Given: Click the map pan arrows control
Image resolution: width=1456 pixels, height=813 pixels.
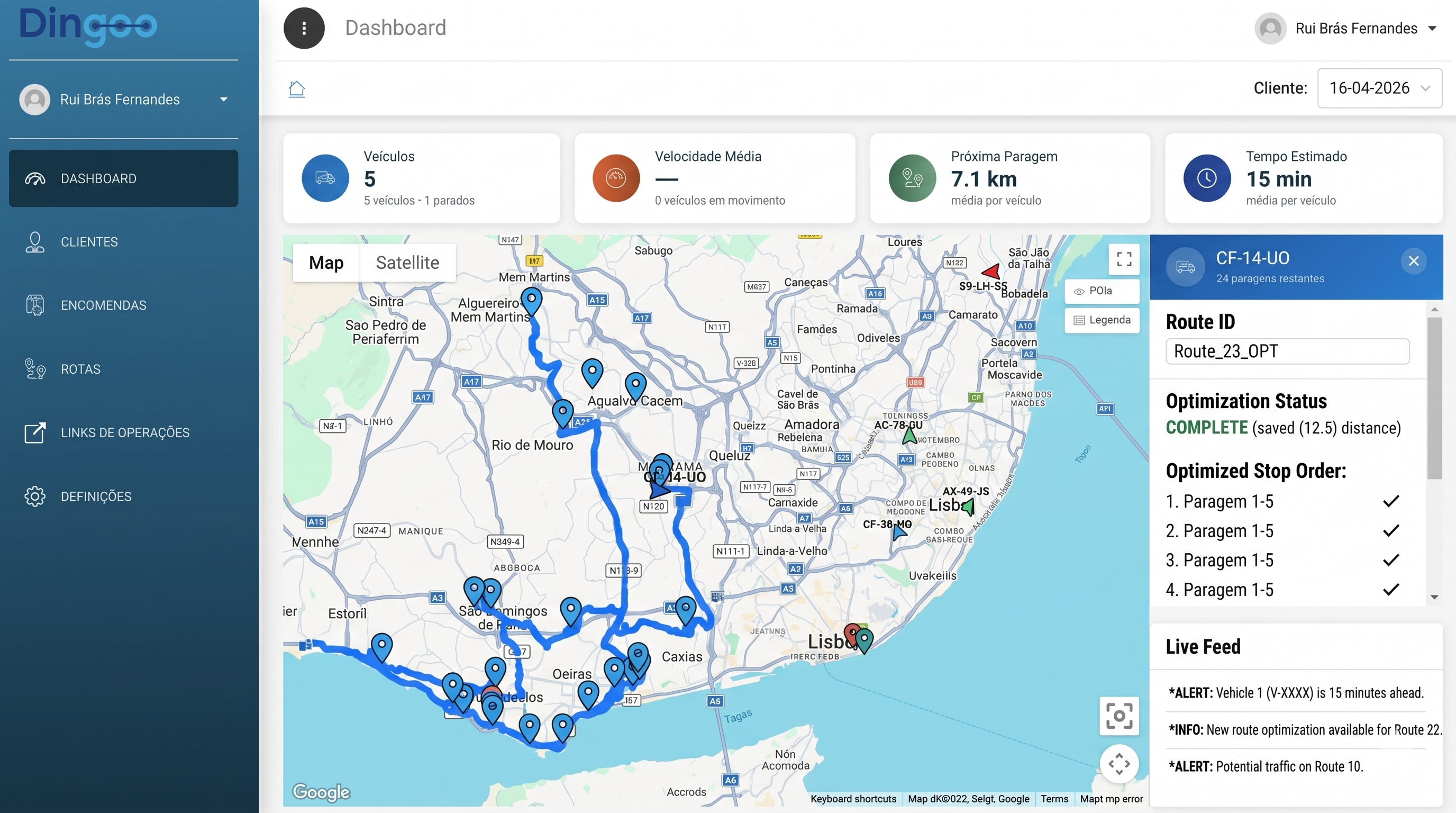Looking at the screenshot, I should [x=1119, y=764].
